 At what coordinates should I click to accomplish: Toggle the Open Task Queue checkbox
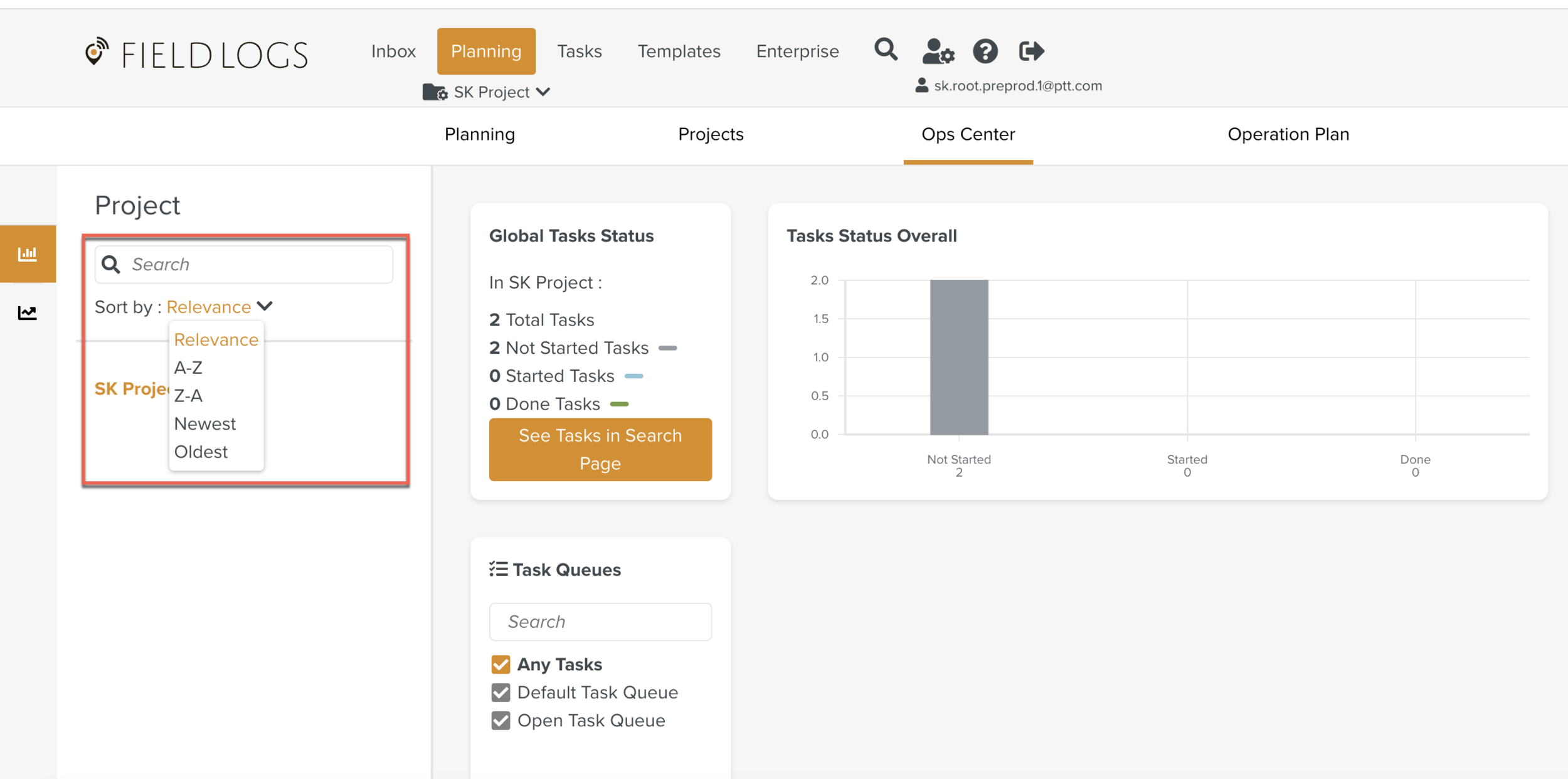(x=501, y=721)
